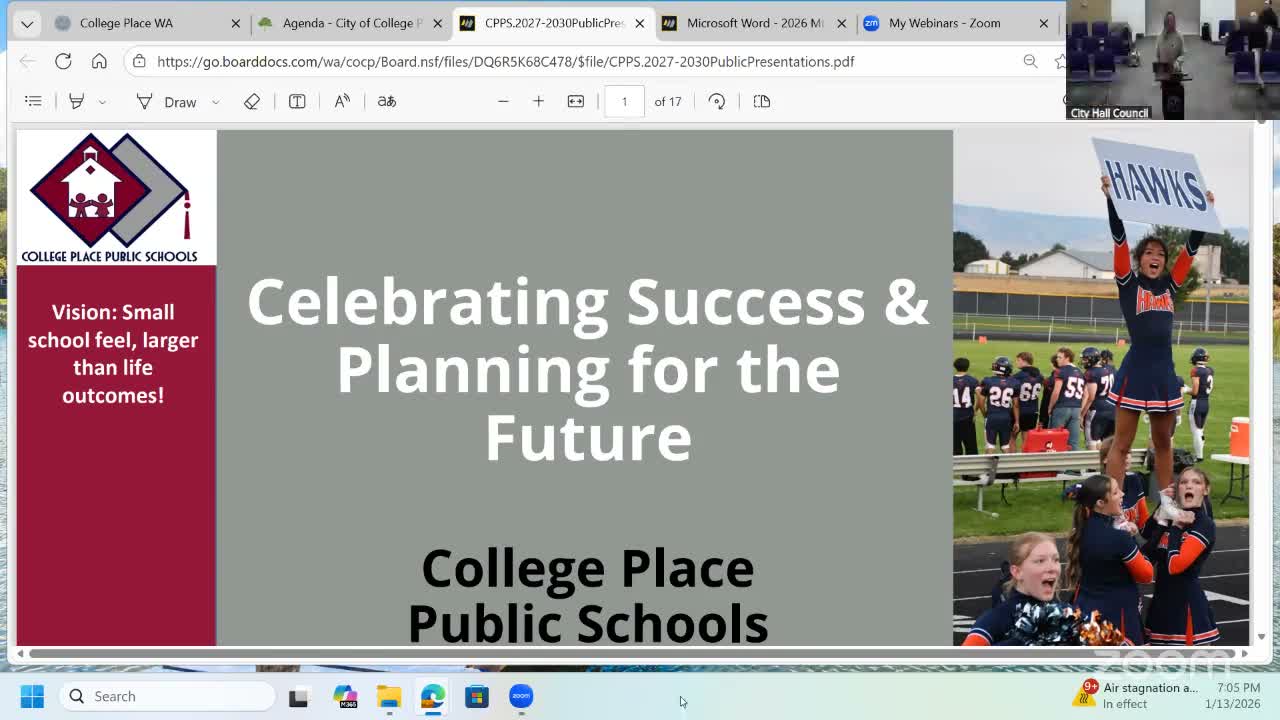
Task: Rotate the PDF page
Action: tap(717, 100)
